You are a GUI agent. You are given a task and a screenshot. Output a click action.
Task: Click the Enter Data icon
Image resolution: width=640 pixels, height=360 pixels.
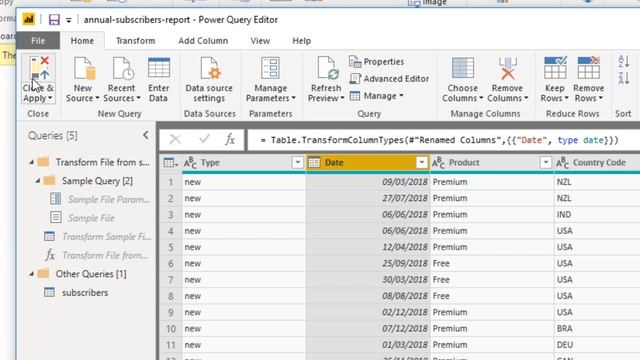click(159, 68)
